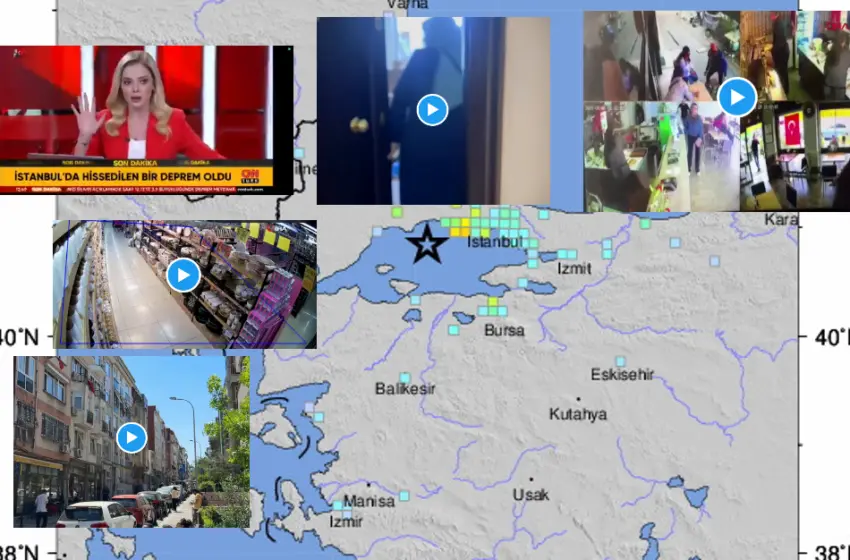
Task: Click the cyan square near Manisa
Action: click(405, 495)
